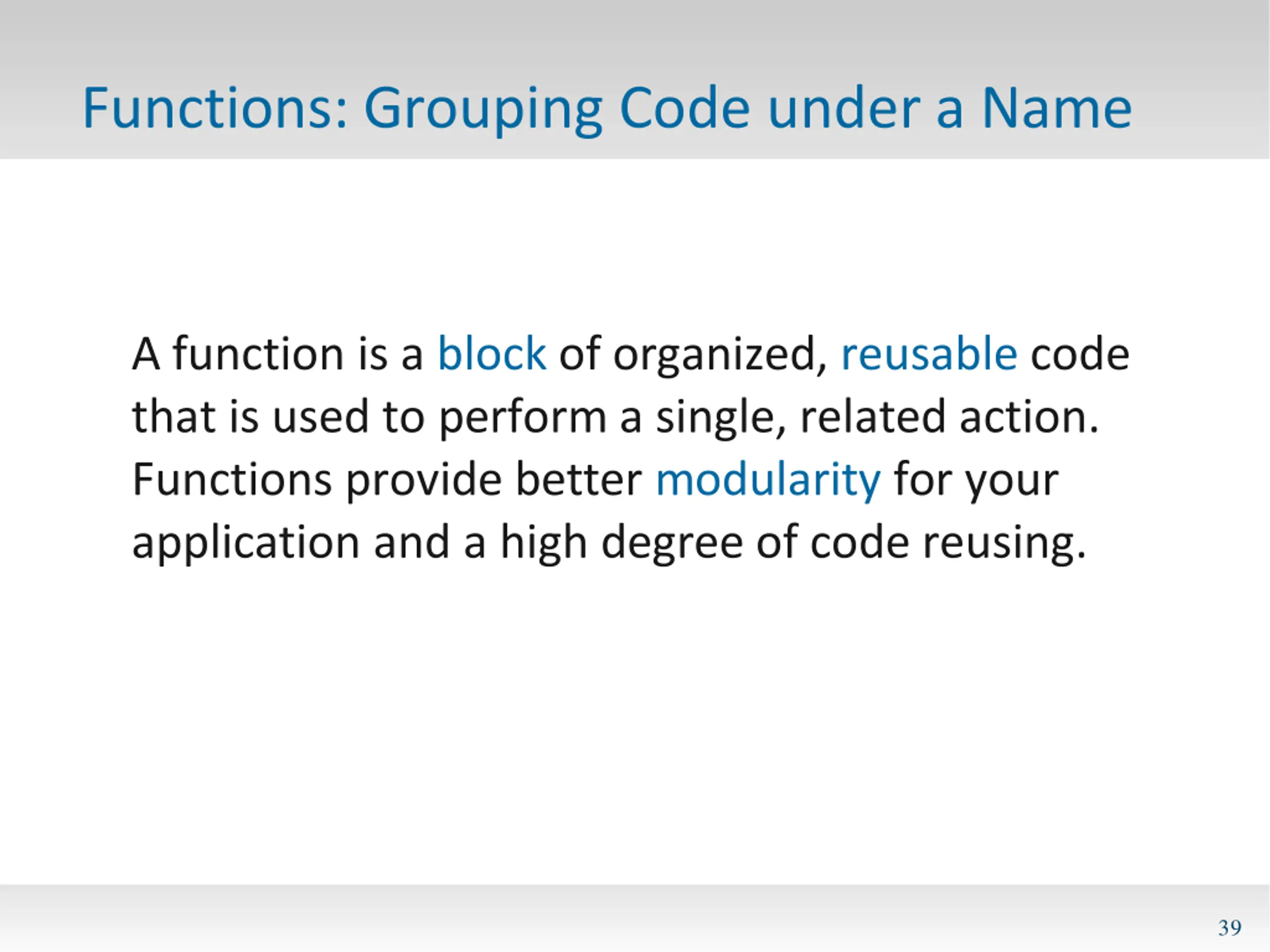The image size is (1270, 952).
Task: Click the blue word 'block'
Action: point(492,354)
